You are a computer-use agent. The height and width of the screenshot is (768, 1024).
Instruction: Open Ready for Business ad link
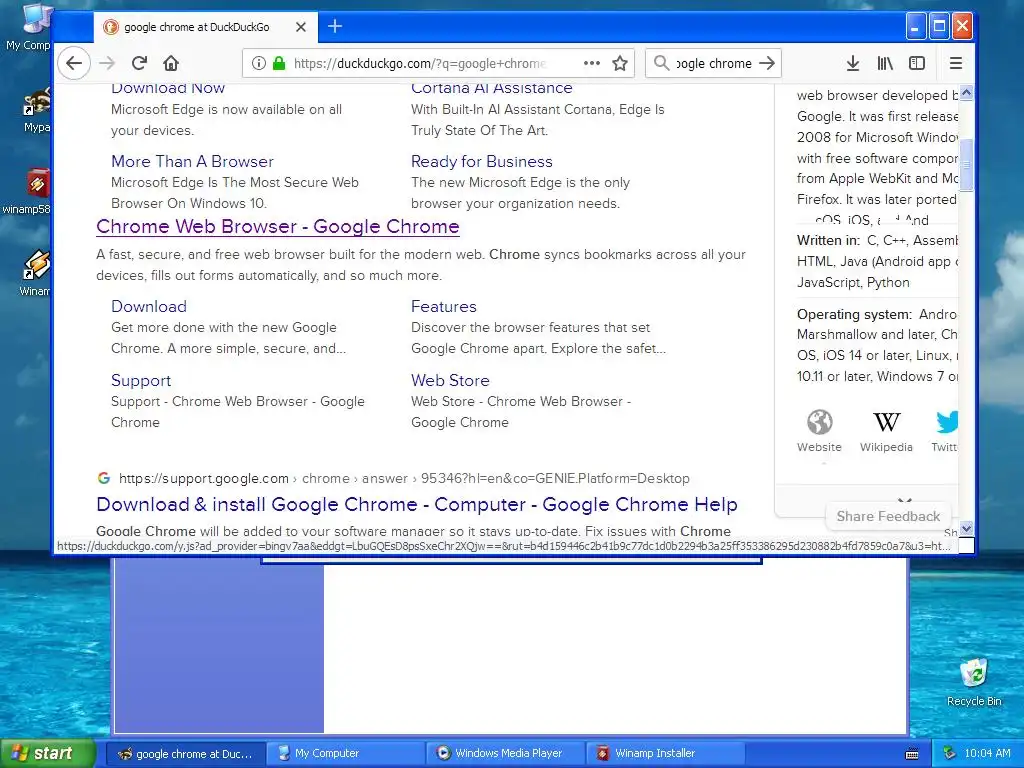pyautogui.click(x=481, y=161)
